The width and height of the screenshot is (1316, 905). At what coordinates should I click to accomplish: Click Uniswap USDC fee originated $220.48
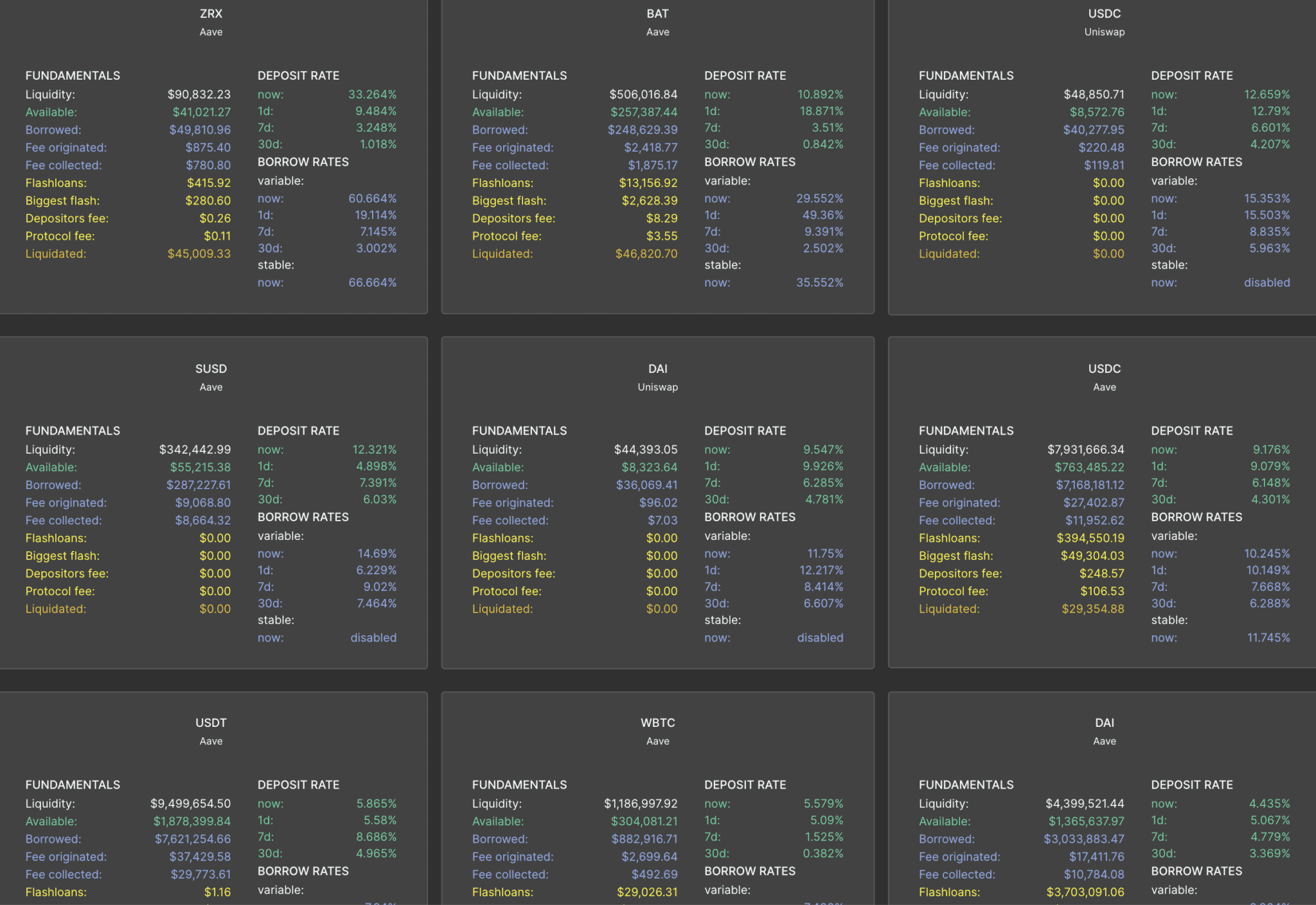(1102, 148)
